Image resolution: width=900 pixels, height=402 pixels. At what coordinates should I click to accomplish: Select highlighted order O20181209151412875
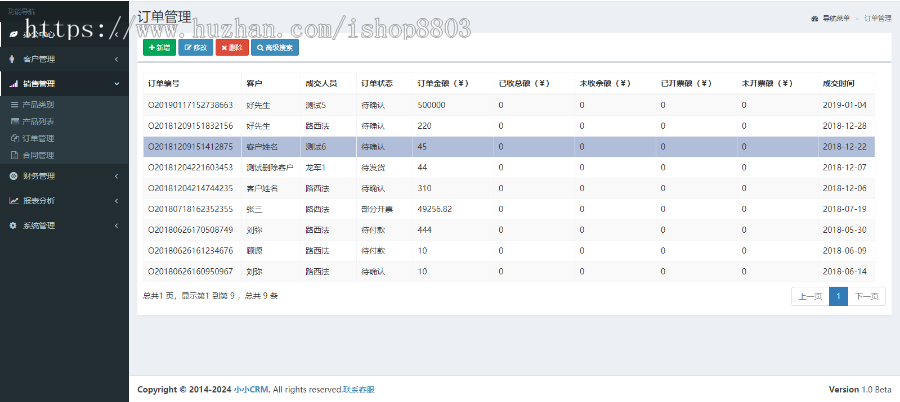click(x=191, y=146)
